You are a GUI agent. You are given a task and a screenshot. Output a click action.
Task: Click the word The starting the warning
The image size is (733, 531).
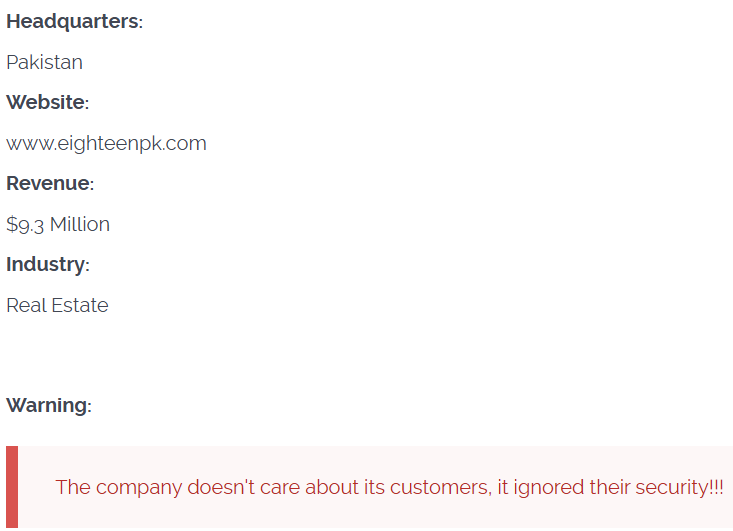73,488
